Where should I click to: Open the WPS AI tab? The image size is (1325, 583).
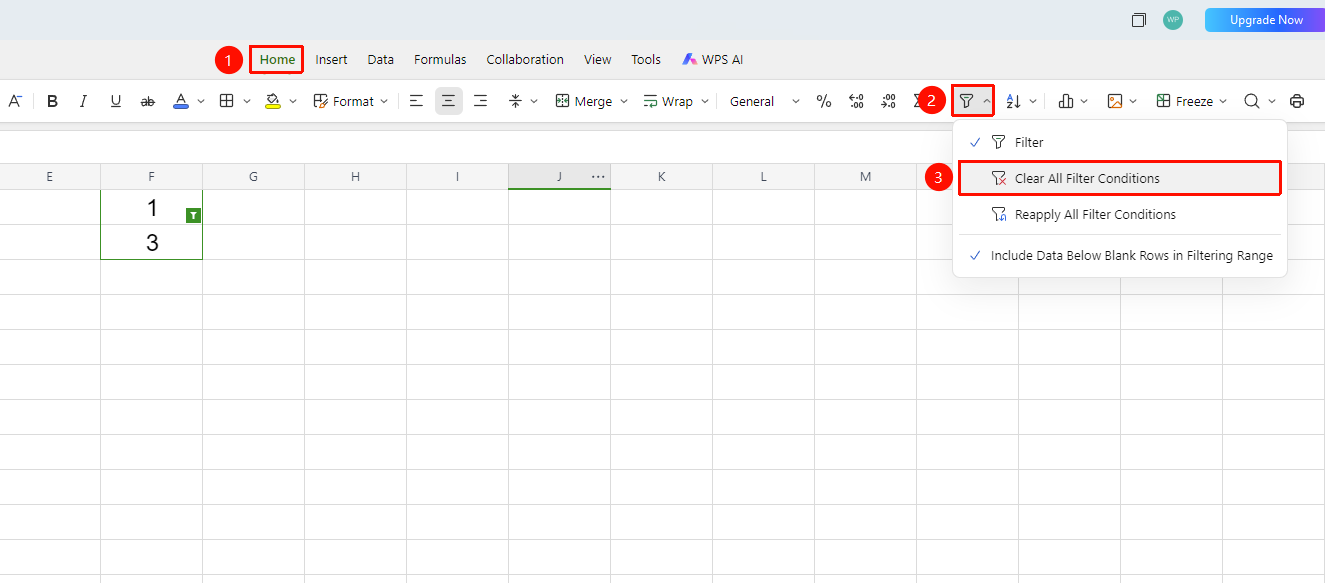[712, 60]
